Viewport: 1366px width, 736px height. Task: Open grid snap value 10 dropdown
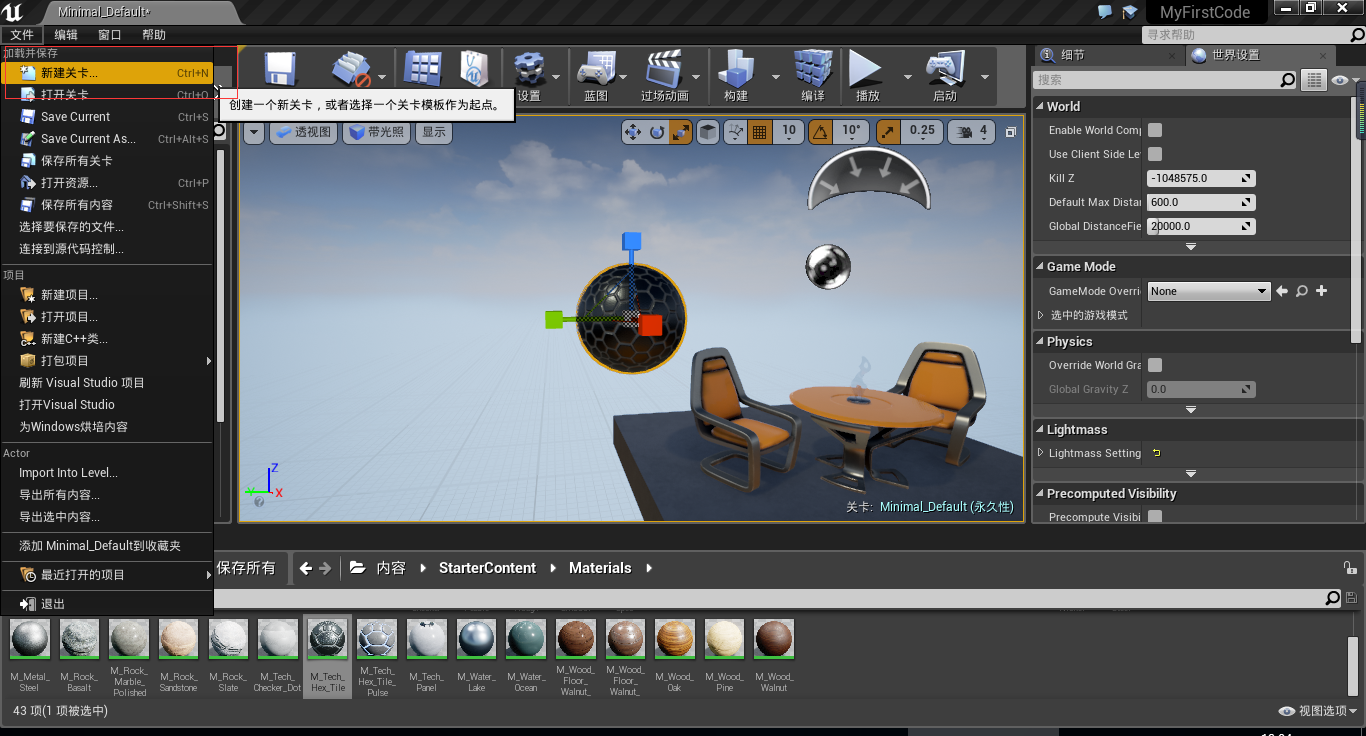(x=789, y=131)
